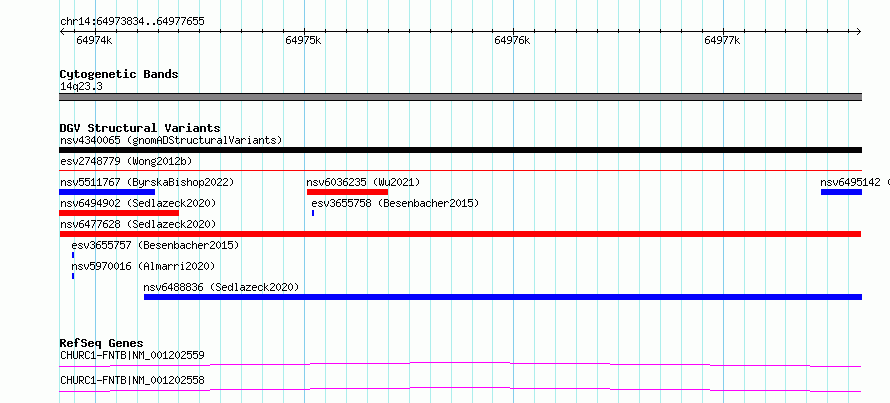Screen dimensions: 890x403
Task: Open CHURC1-FNTB|NM_001202558 gene label
Action: (x=132, y=380)
